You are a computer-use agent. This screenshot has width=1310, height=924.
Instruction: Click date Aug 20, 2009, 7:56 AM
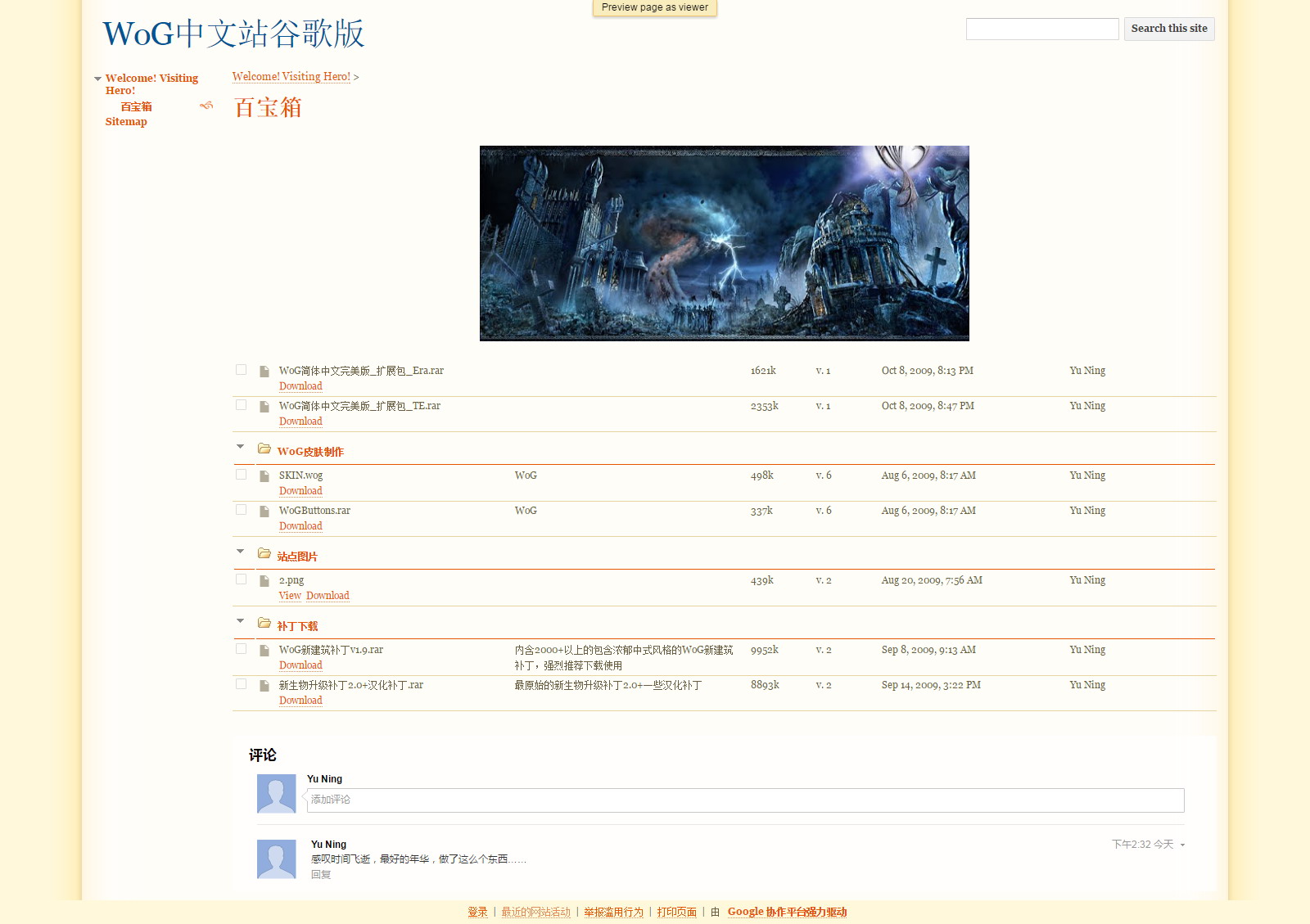(932, 580)
